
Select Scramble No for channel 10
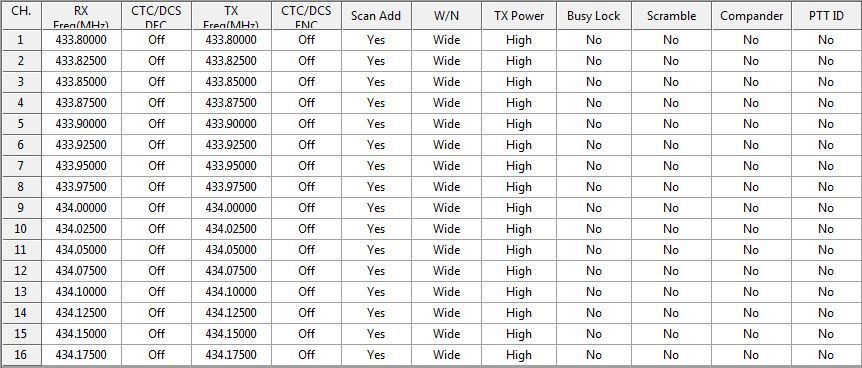tap(671, 229)
